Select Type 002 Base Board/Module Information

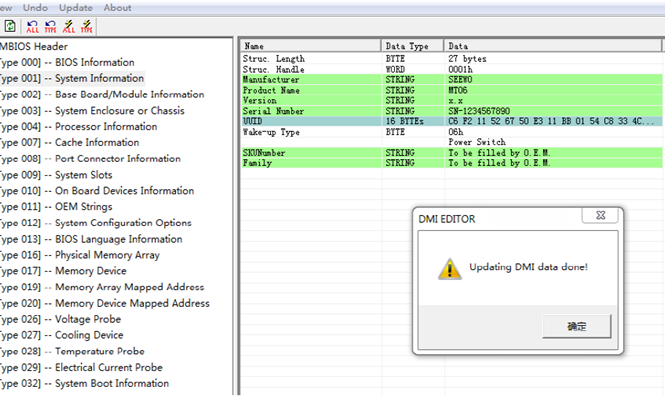tap(102, 95)
